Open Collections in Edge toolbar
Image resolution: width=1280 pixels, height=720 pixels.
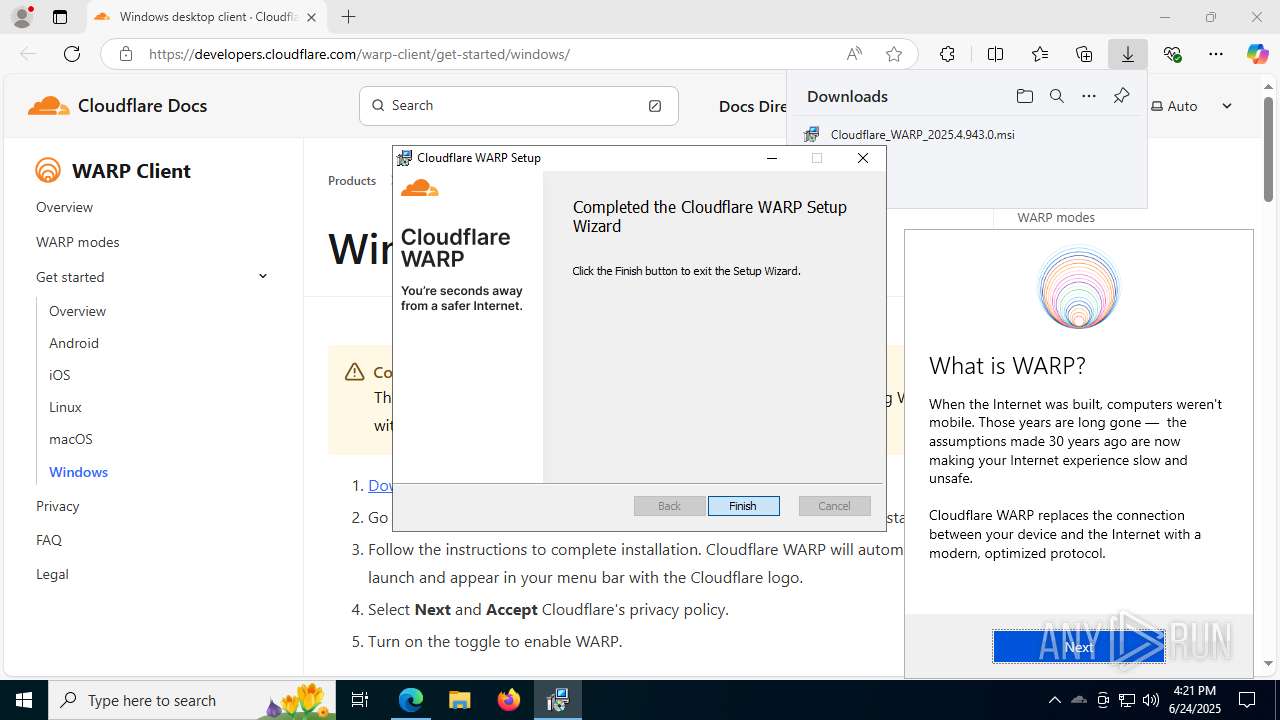1084,54
